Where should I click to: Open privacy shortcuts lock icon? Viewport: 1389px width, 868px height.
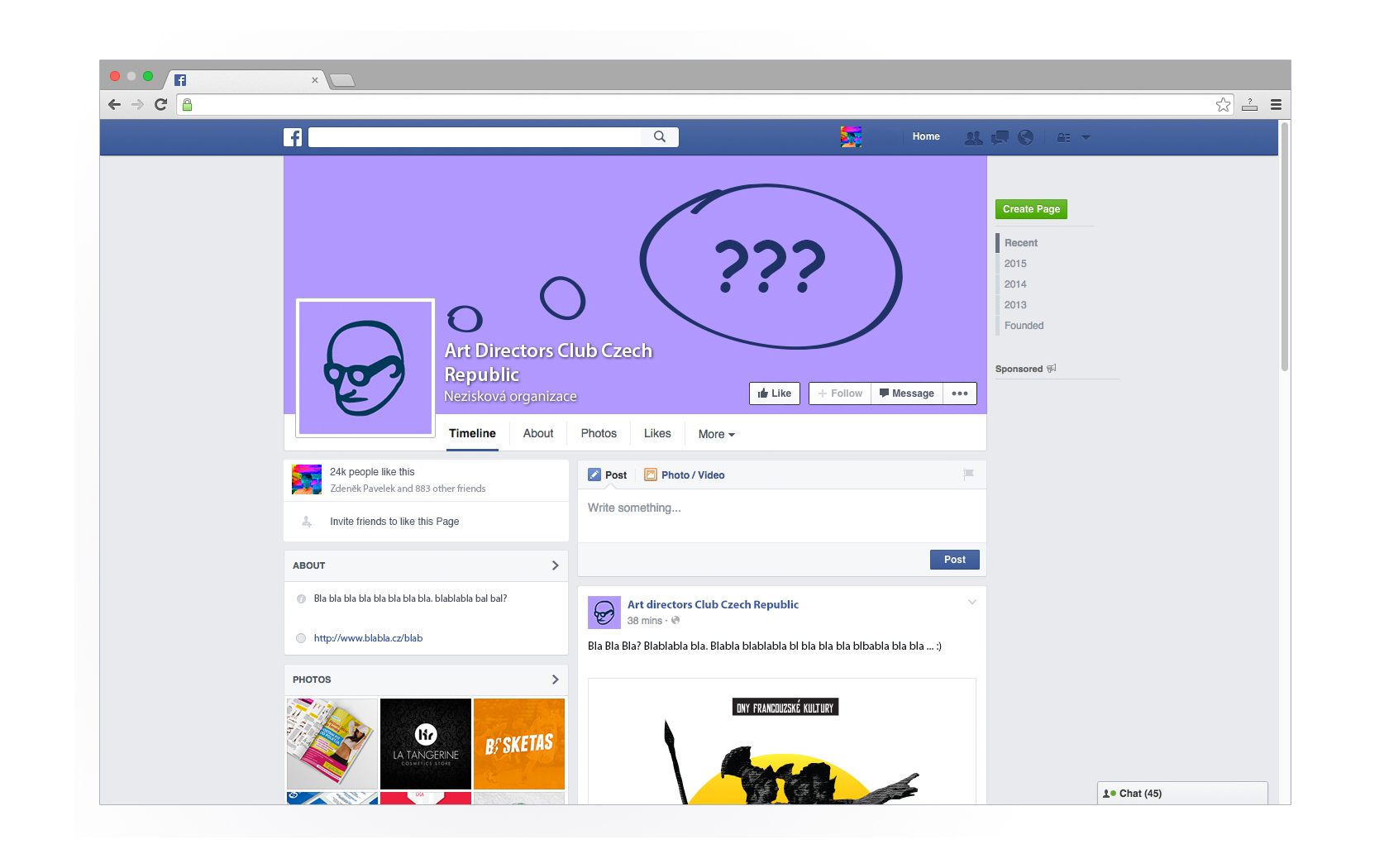(x=1063, y=138)
